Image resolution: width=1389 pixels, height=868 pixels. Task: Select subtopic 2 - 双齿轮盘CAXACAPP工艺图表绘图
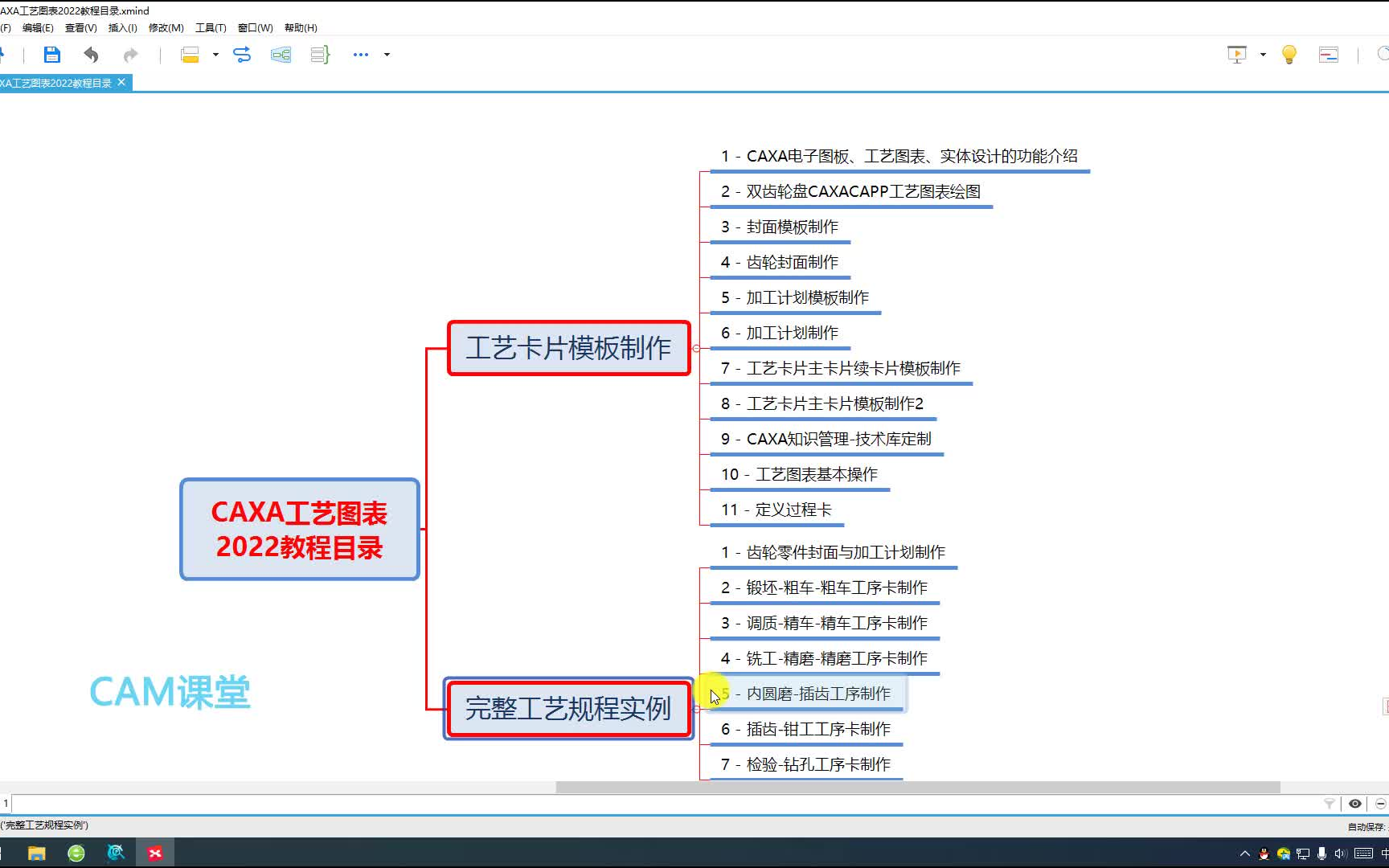[850, 192]
